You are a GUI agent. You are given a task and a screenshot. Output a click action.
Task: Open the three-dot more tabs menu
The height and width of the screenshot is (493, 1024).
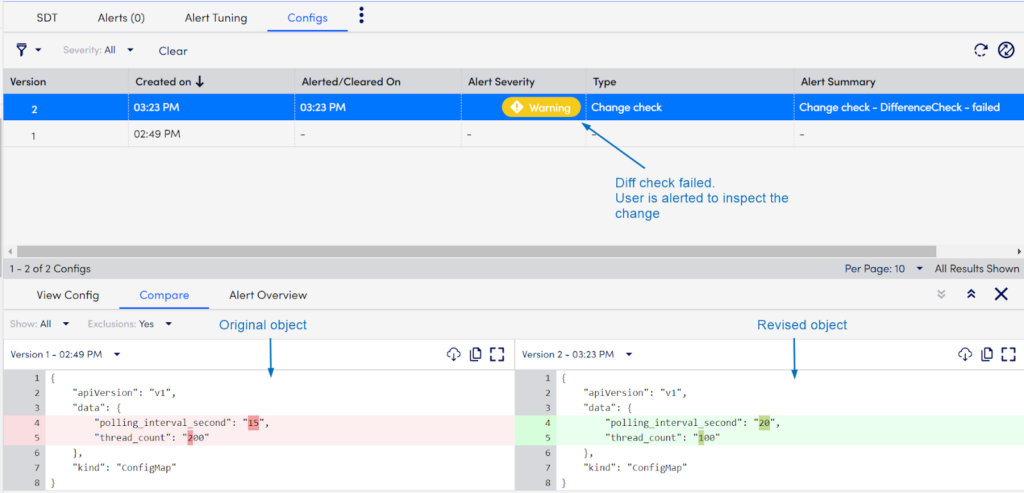361,16
